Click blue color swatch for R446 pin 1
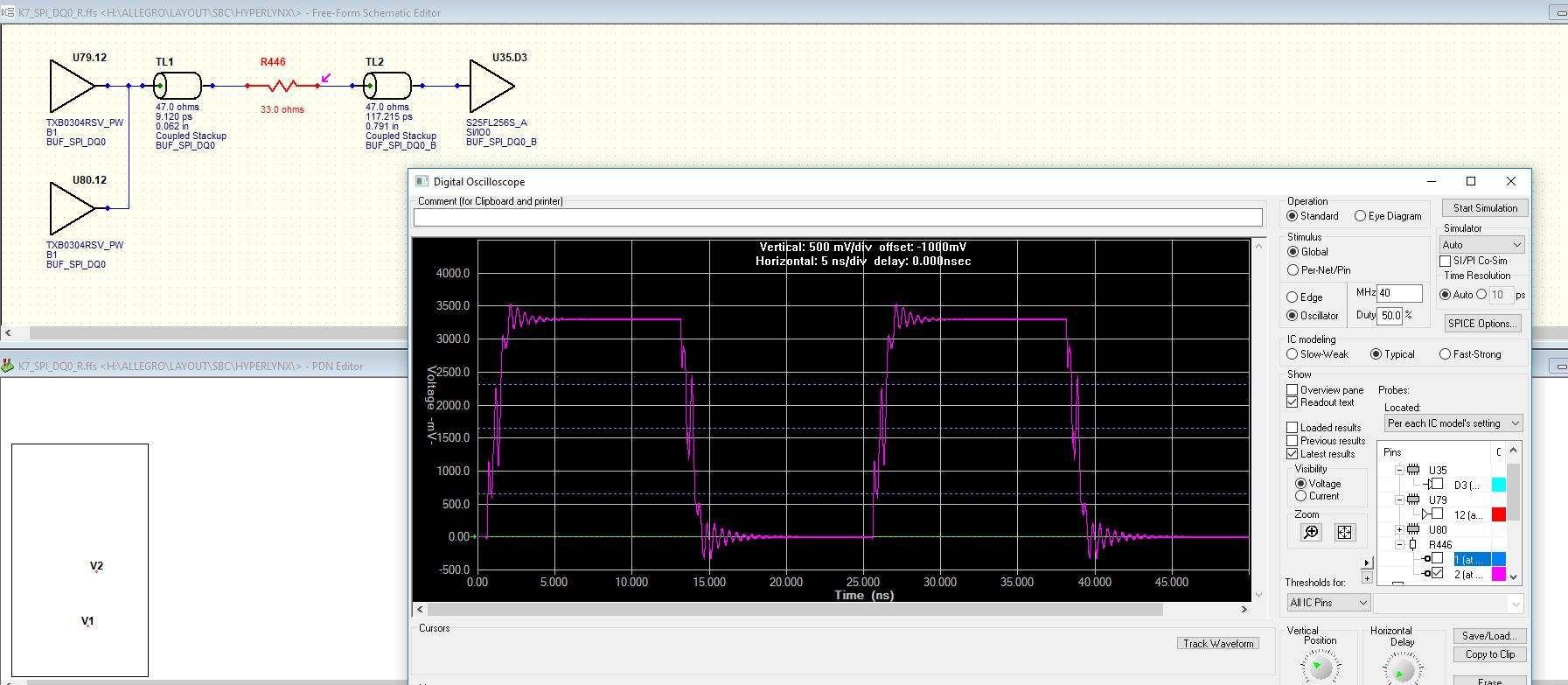This screenshot has height=685, width=1568. tap(1498, 559)
